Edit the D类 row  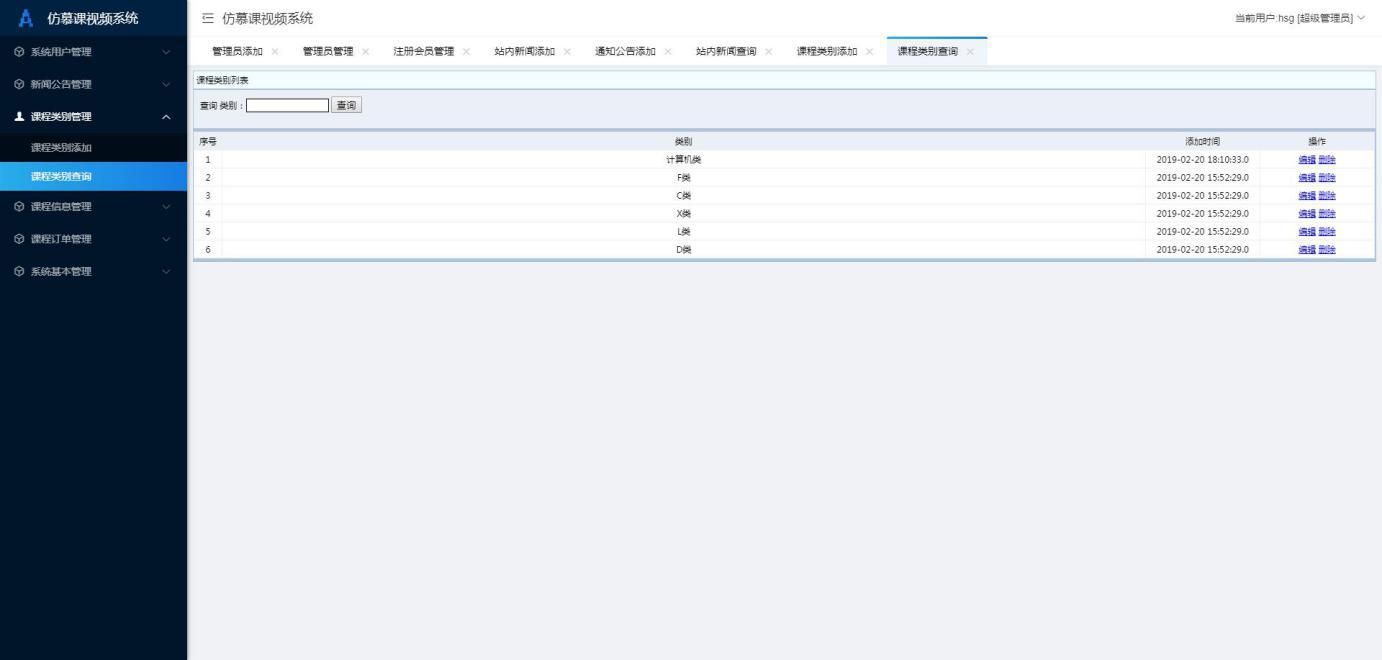(1307, 250)
